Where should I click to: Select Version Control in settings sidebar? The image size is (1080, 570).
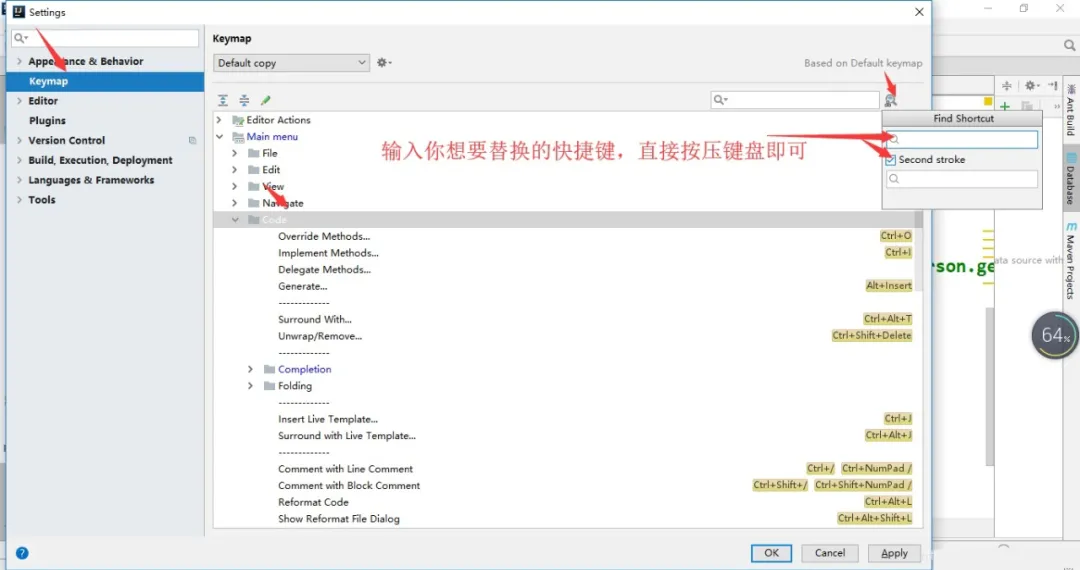tap(66, 141)
